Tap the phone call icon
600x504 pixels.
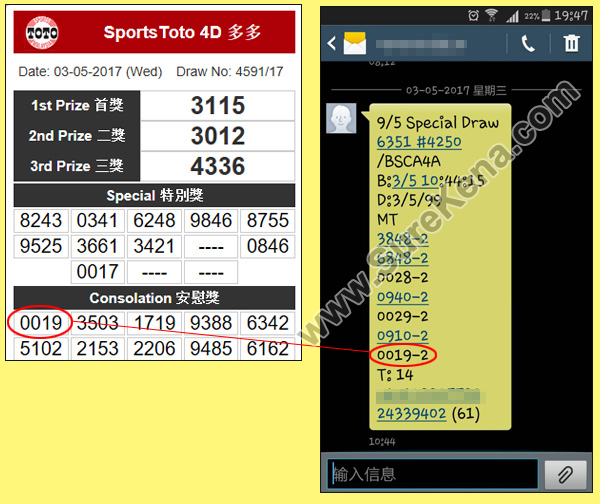pyautogui.click(x=528, y=43)
